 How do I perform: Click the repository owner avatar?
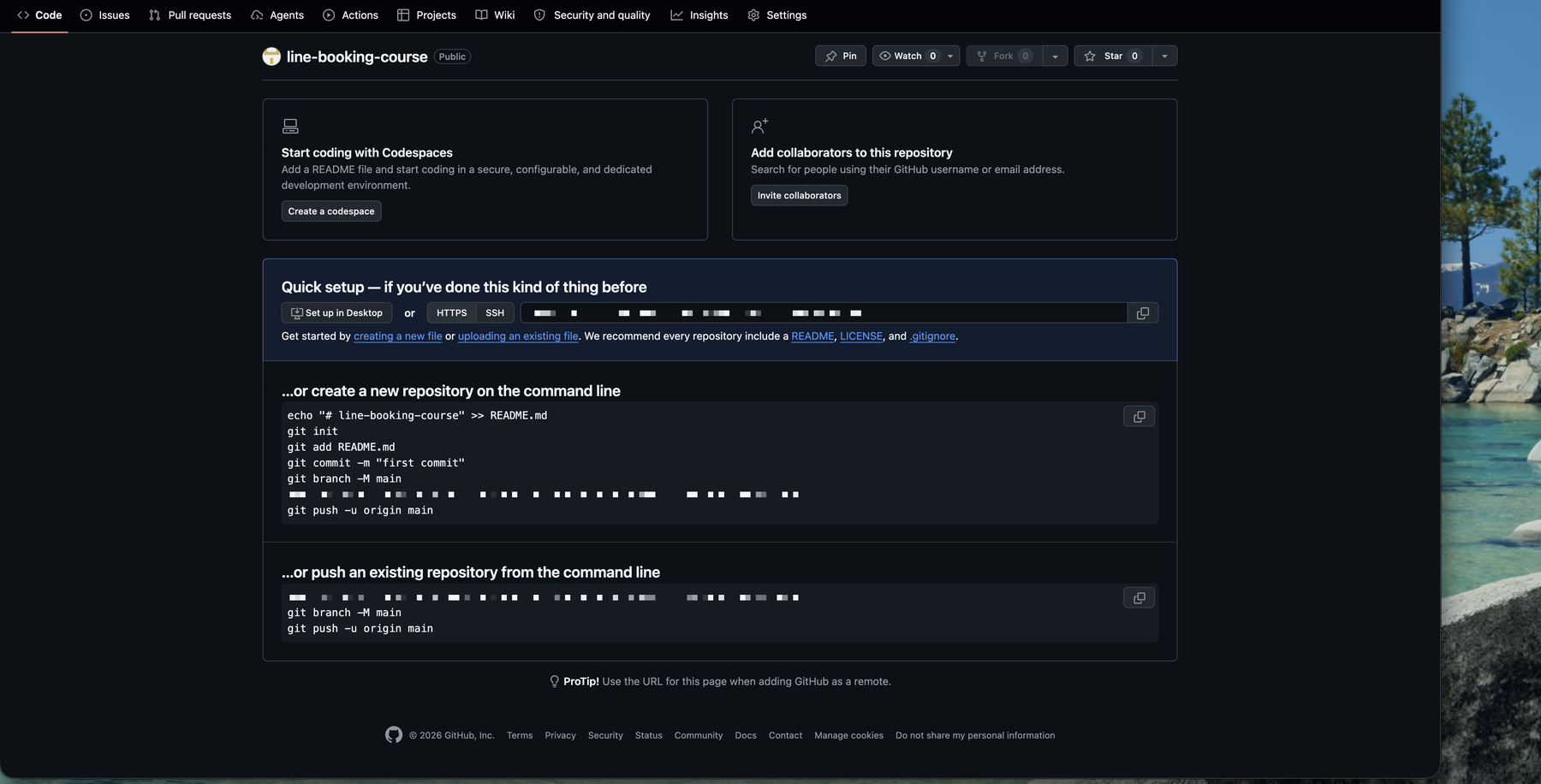(x=271, y=56)
